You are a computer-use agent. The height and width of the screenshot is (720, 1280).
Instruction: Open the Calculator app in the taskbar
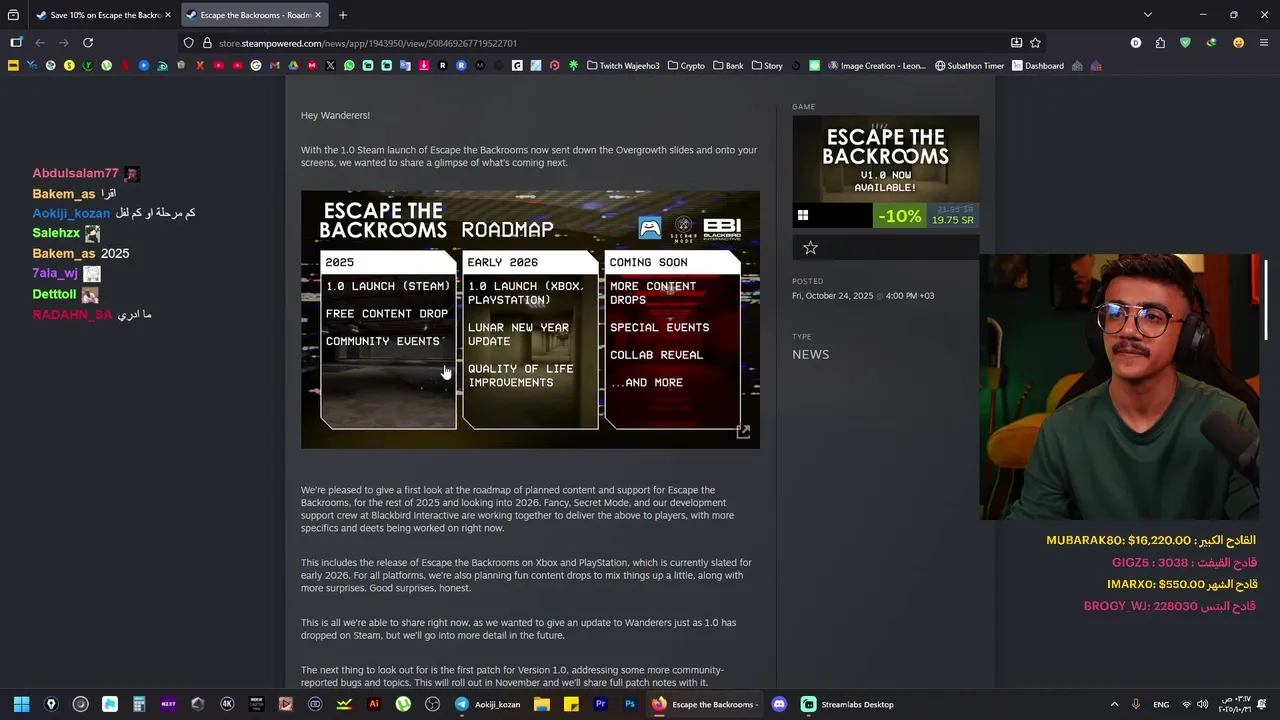(139, 704)
